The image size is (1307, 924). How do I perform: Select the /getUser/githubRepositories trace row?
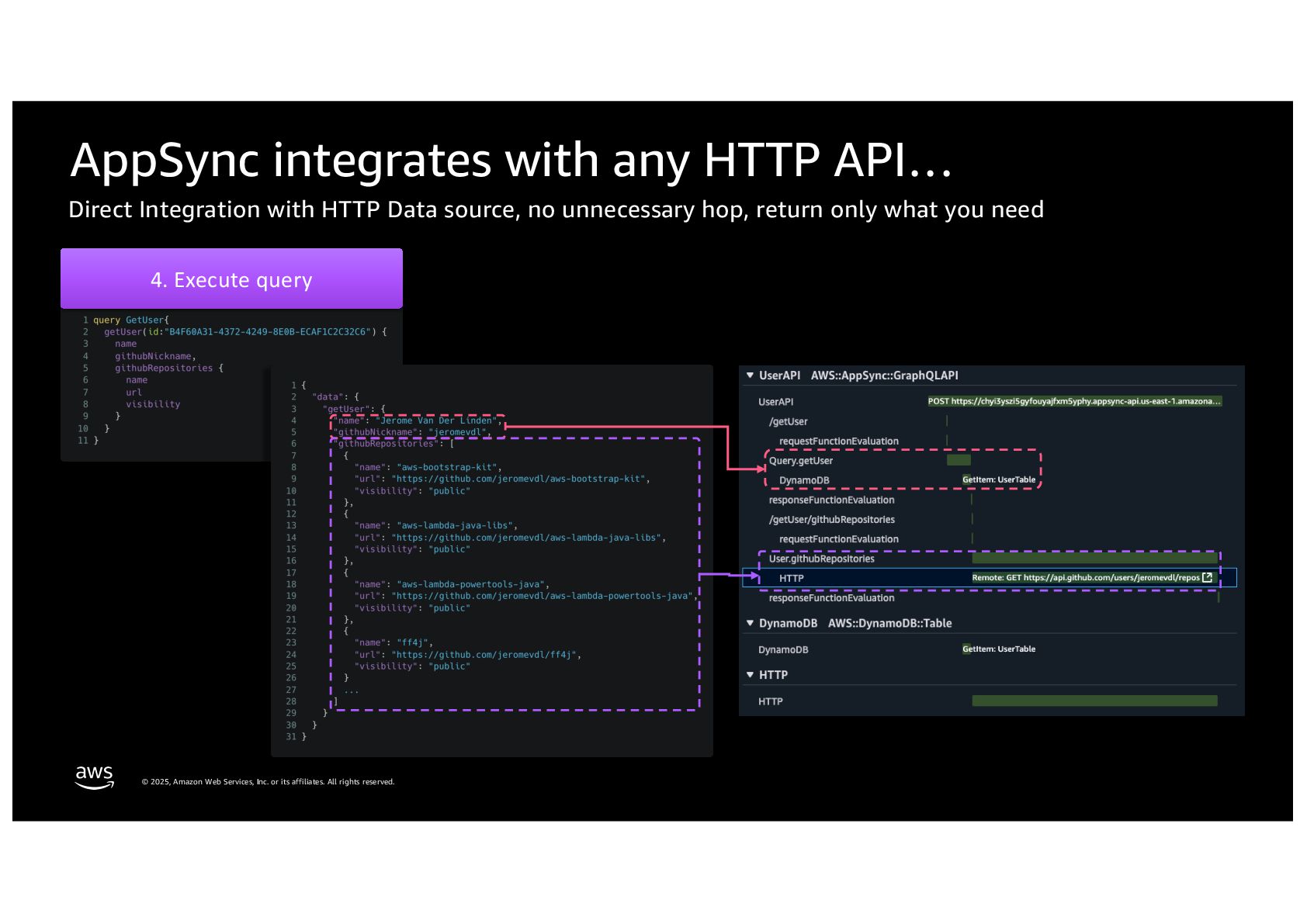click(831, 520)
